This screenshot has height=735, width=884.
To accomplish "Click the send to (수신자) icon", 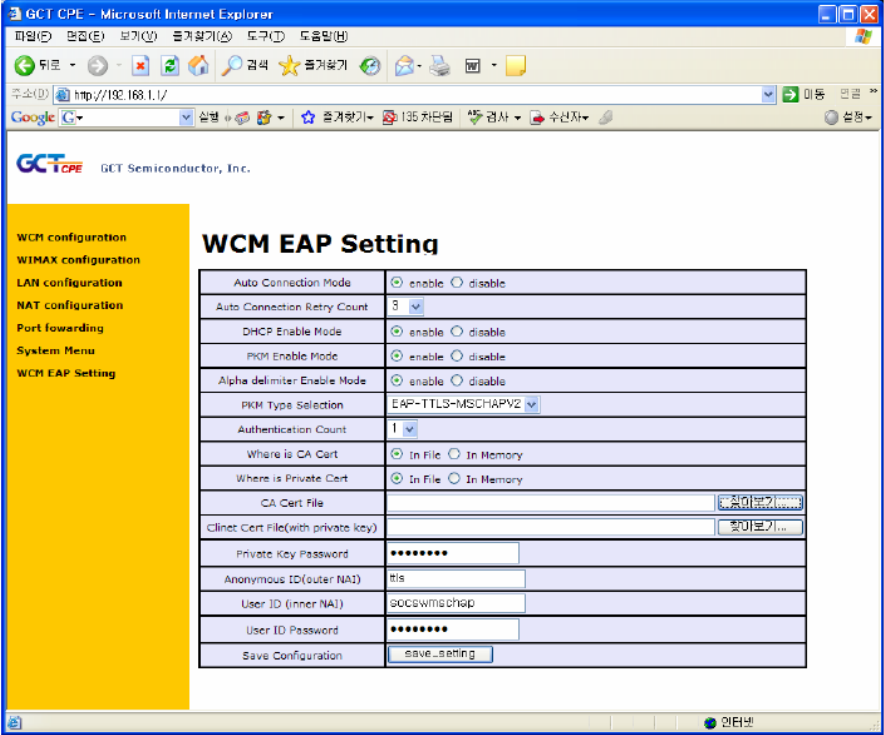I will [537, 117].
